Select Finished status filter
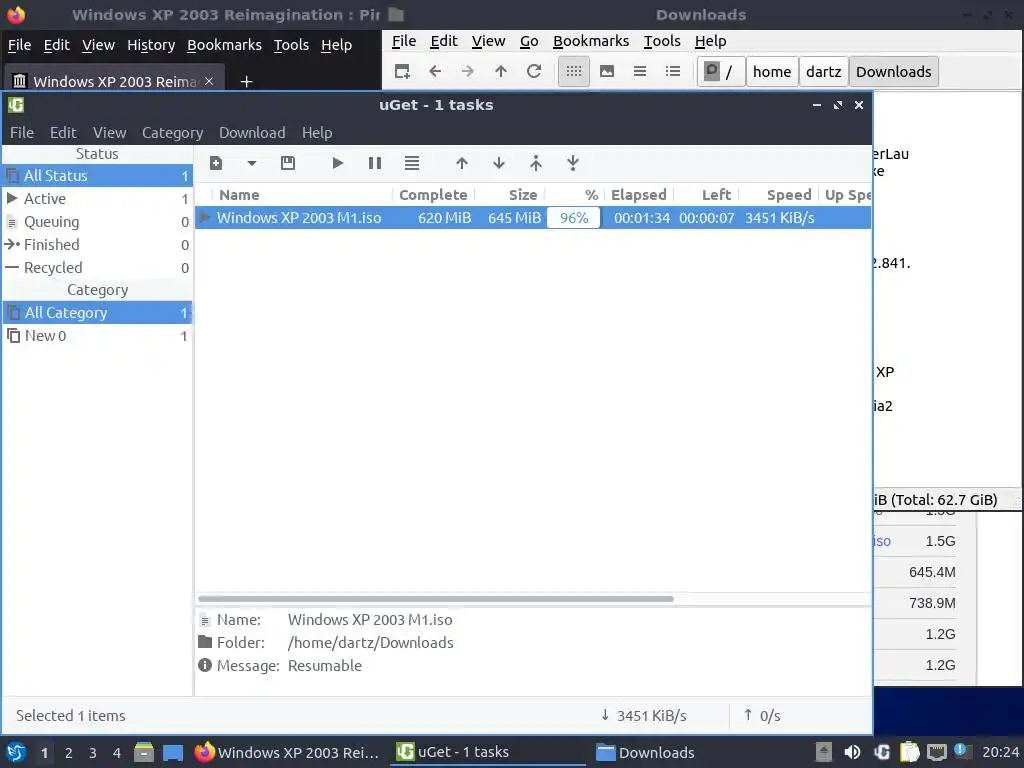 pyautogui.click(x=97, y=245)
